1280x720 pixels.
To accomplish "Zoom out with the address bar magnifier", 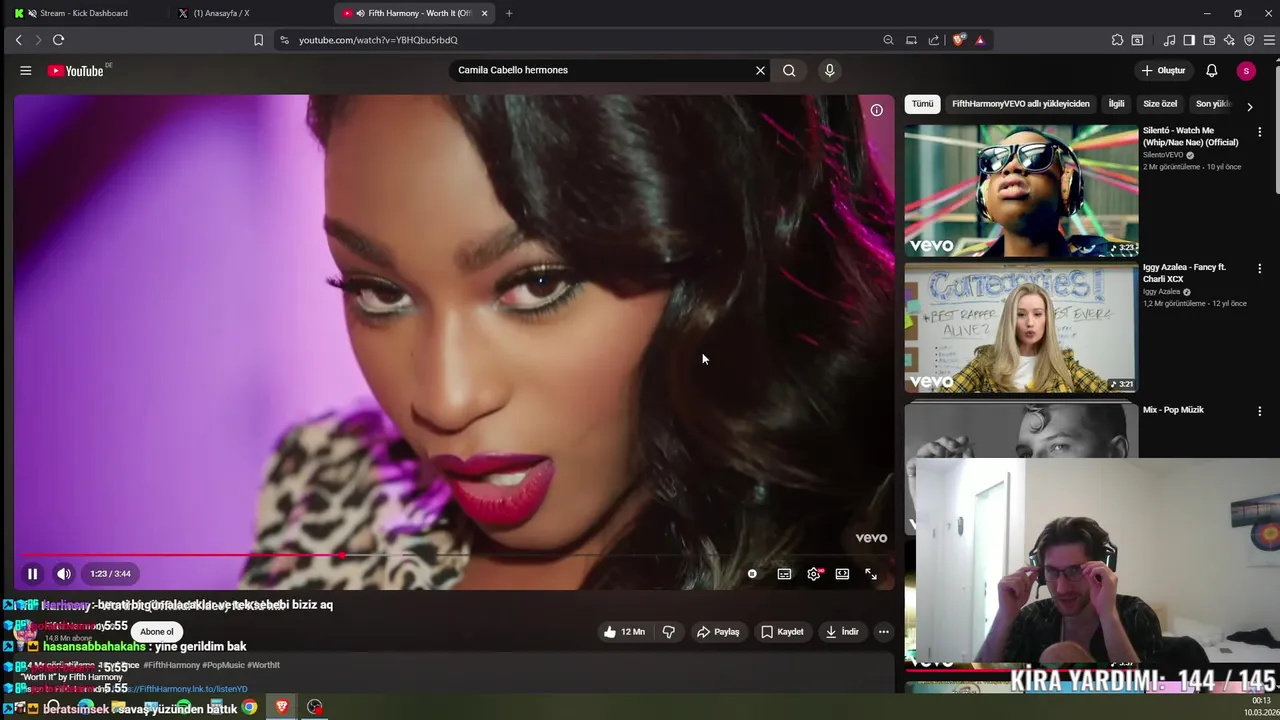I will pos(888,40).
